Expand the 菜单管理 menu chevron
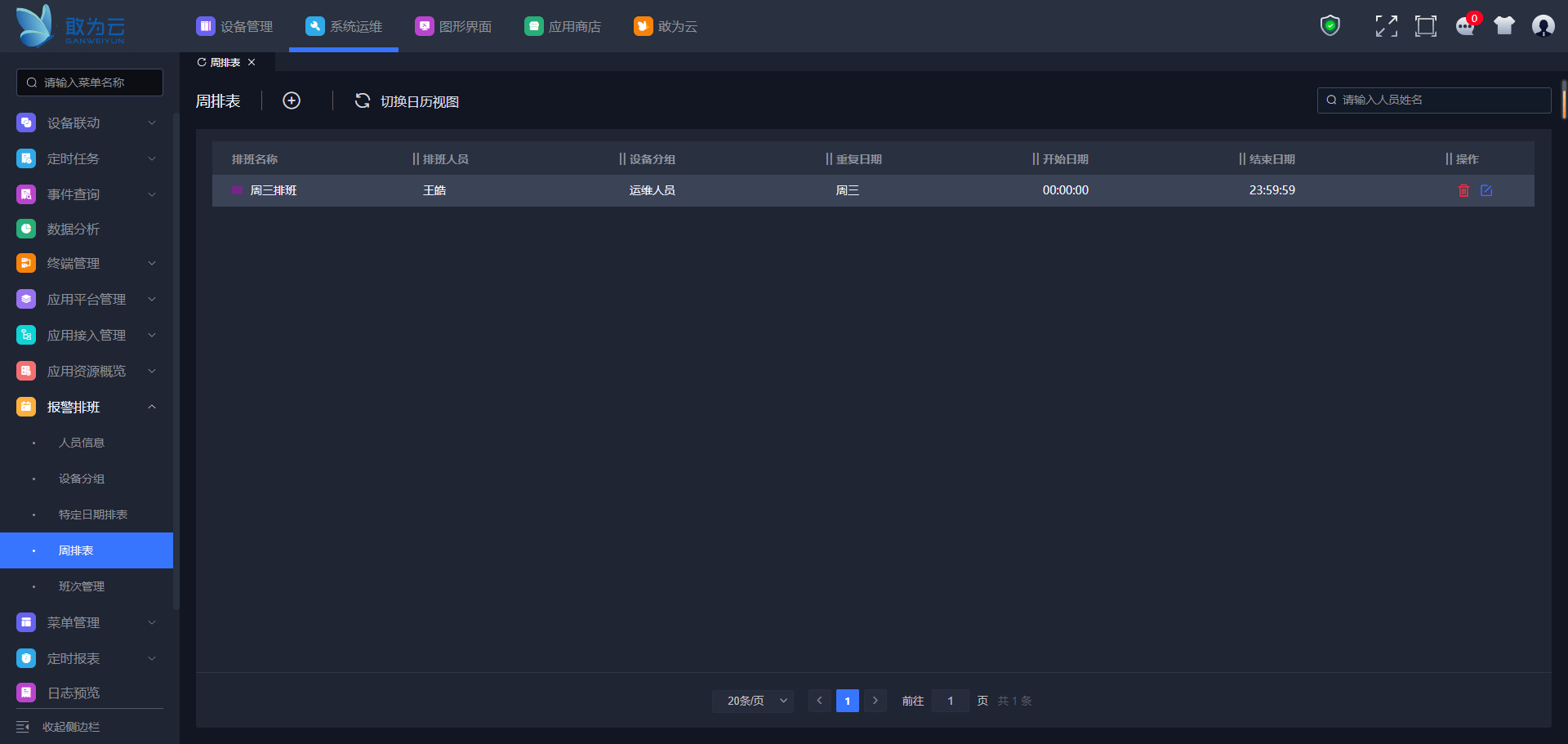Screen dimensions: 1568x744 [152, 622]
